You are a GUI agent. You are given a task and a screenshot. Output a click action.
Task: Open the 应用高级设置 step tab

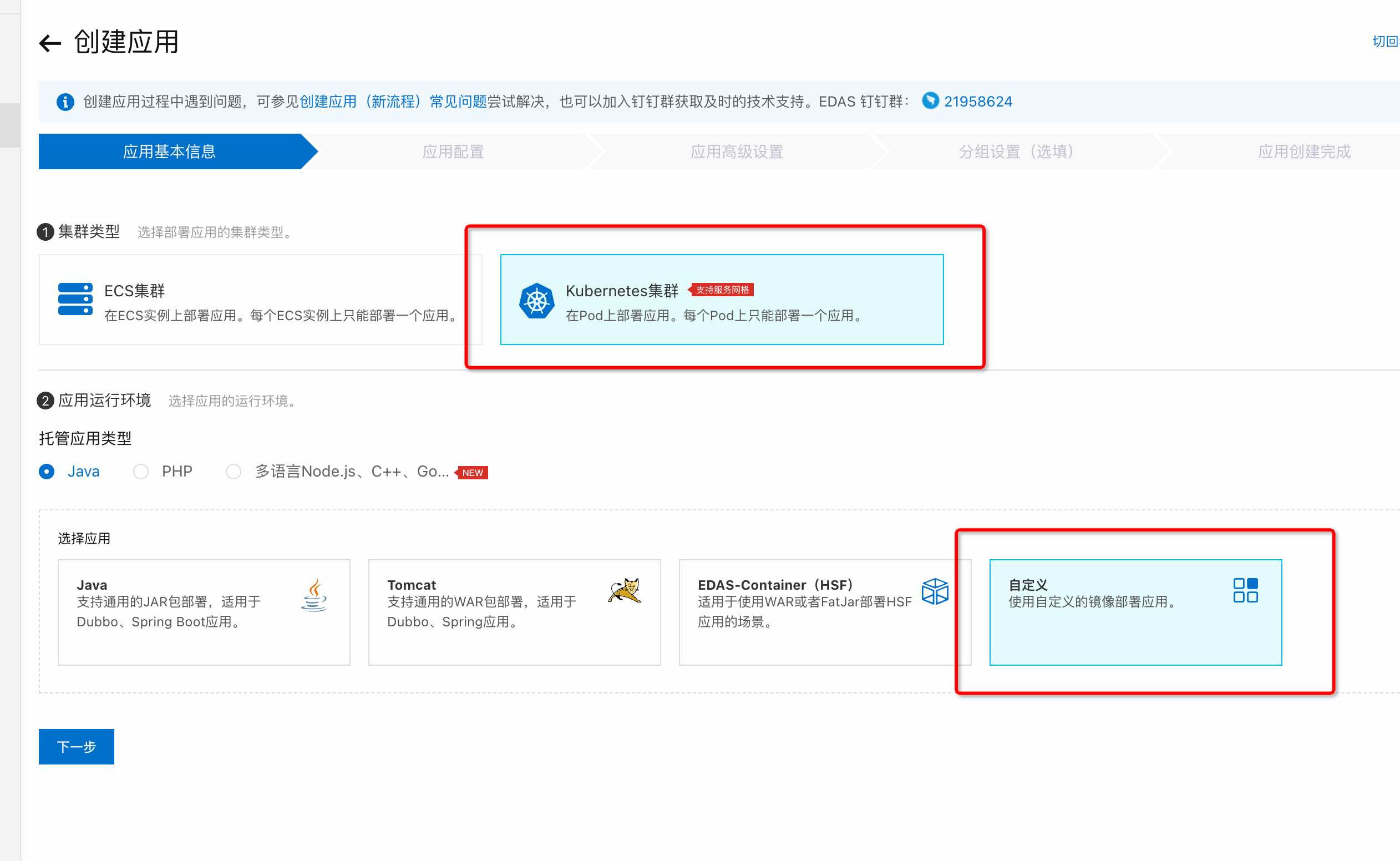point(737,151)
